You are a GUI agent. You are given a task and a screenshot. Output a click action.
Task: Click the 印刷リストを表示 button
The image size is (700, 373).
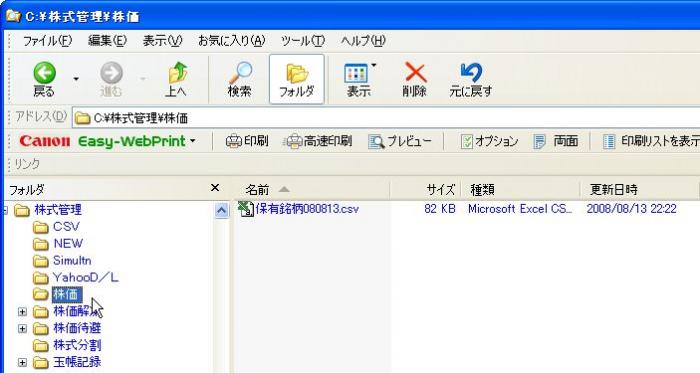[650, 141]
